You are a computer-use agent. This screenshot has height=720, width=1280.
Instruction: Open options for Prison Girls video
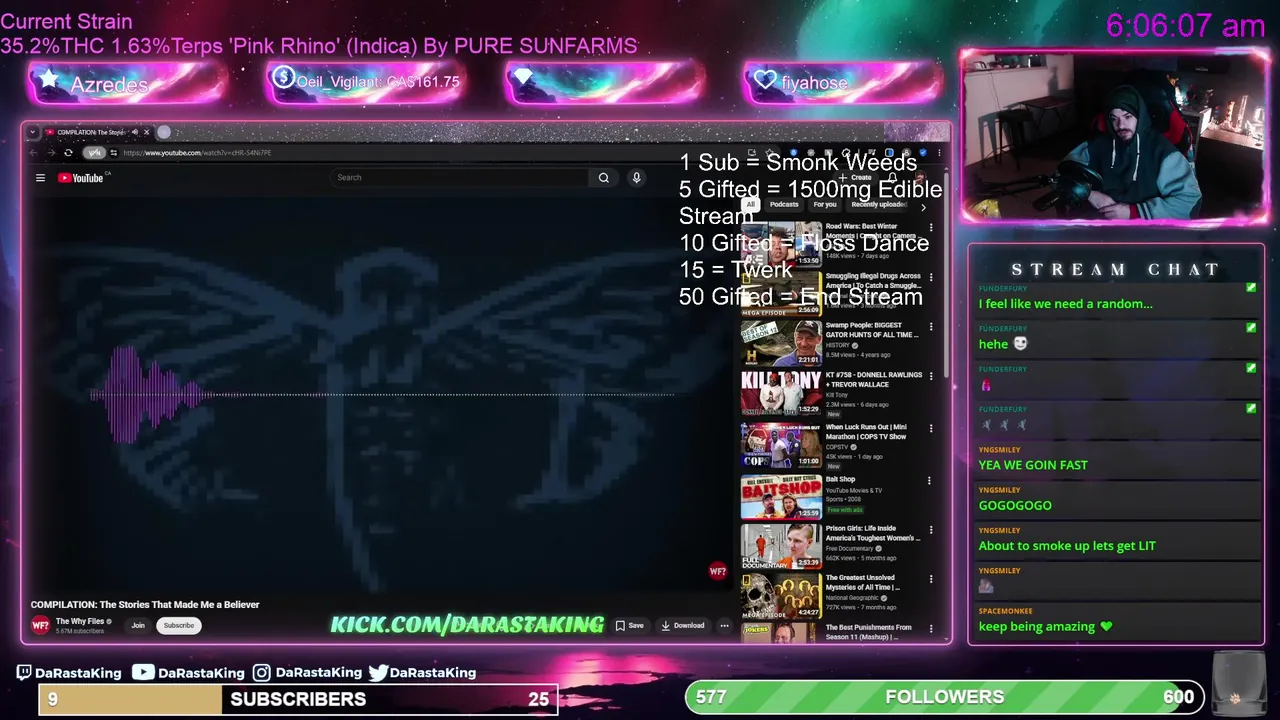931,530
